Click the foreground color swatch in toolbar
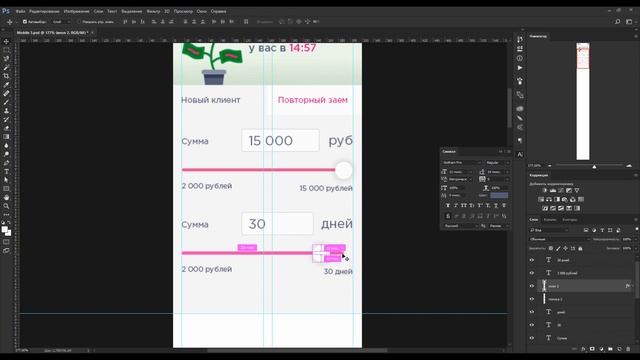 click(4, 230)
